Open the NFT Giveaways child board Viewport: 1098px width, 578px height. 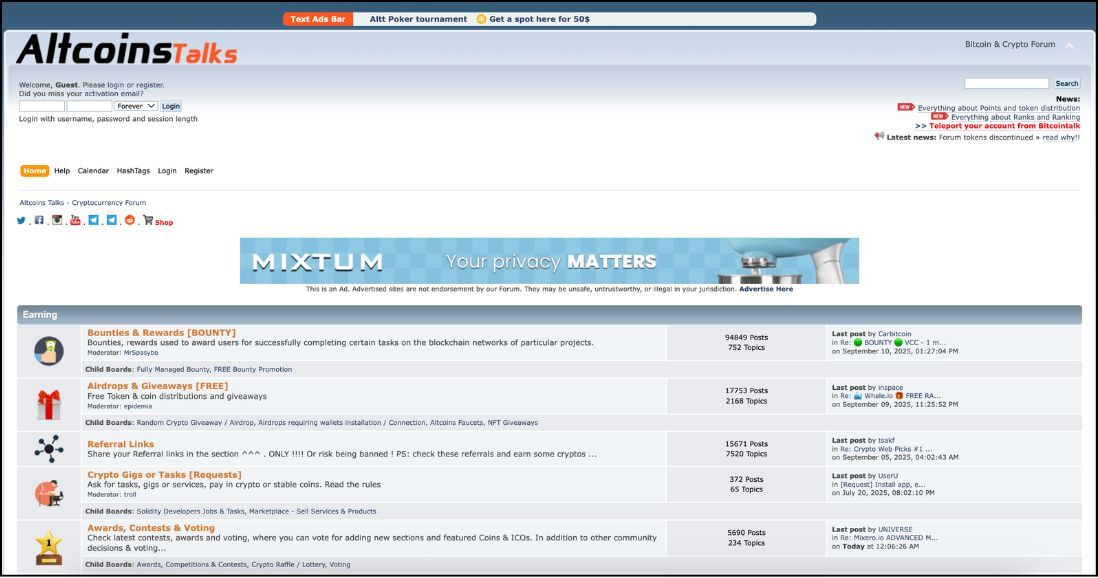click(513, 422)
